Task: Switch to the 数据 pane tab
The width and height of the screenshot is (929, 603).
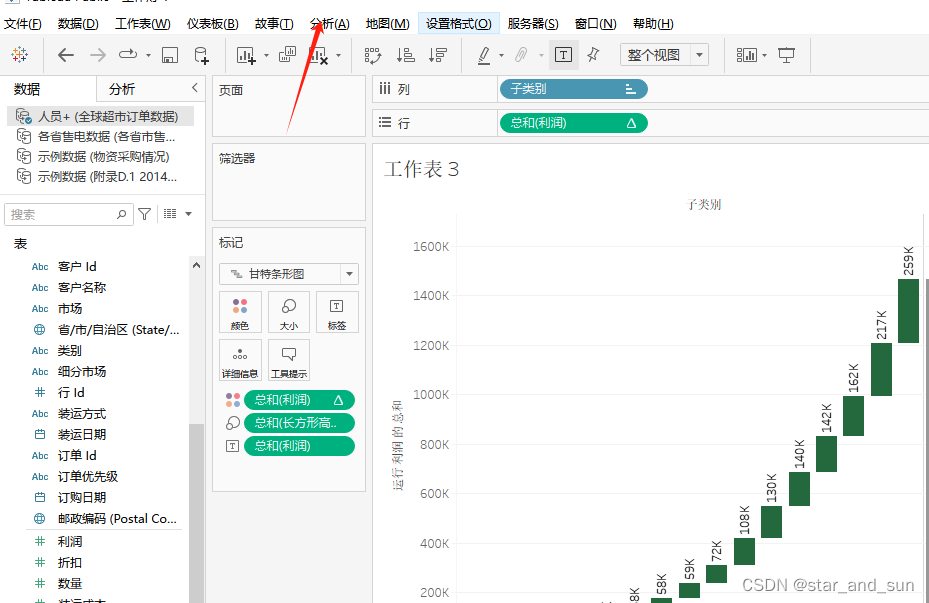Action: 27,89
